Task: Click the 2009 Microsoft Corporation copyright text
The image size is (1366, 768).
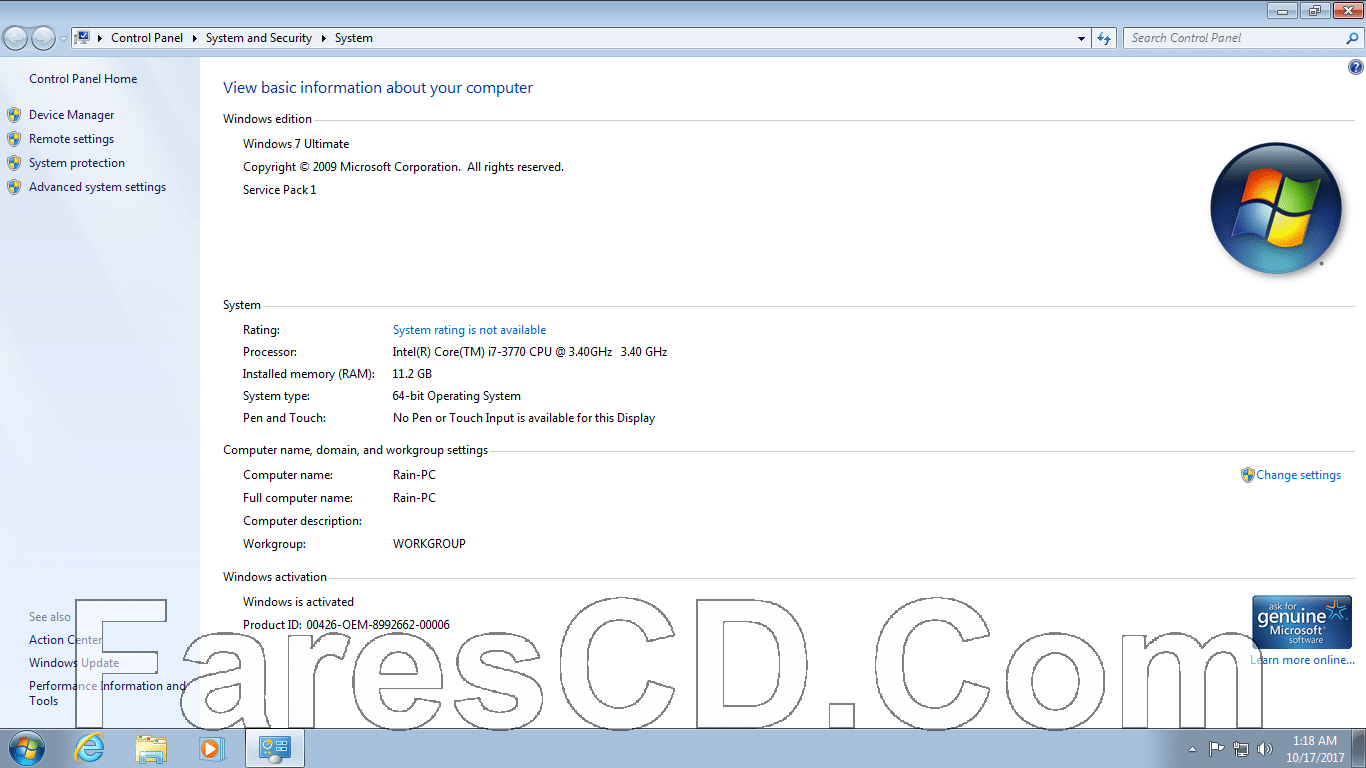Action: 403,167
